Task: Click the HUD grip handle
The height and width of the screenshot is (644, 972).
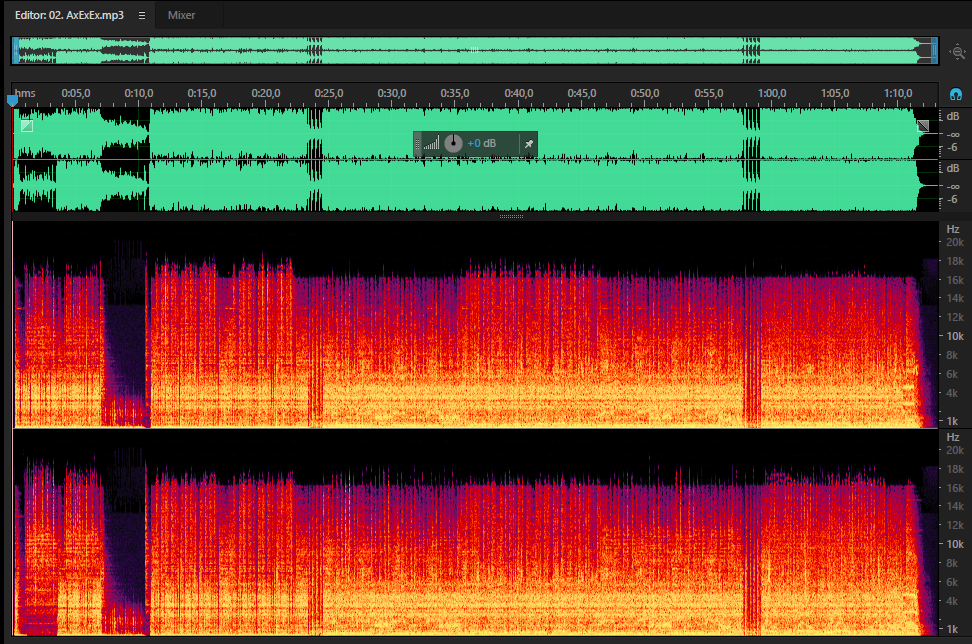Action: (417, 144)
